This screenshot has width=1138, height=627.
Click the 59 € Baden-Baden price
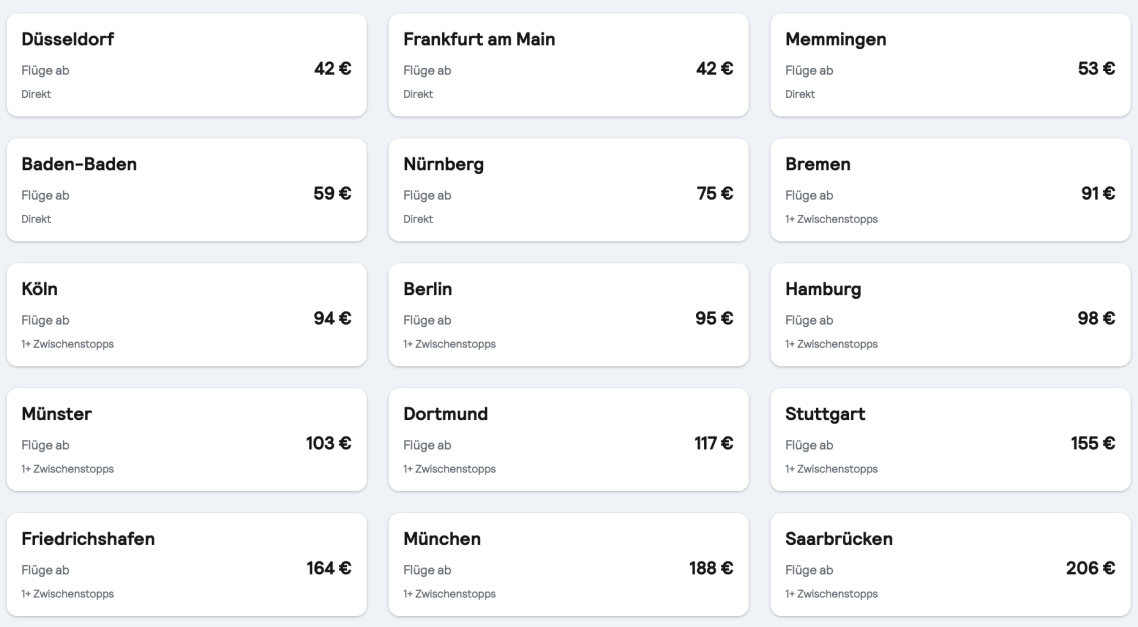tap(332, 194)
